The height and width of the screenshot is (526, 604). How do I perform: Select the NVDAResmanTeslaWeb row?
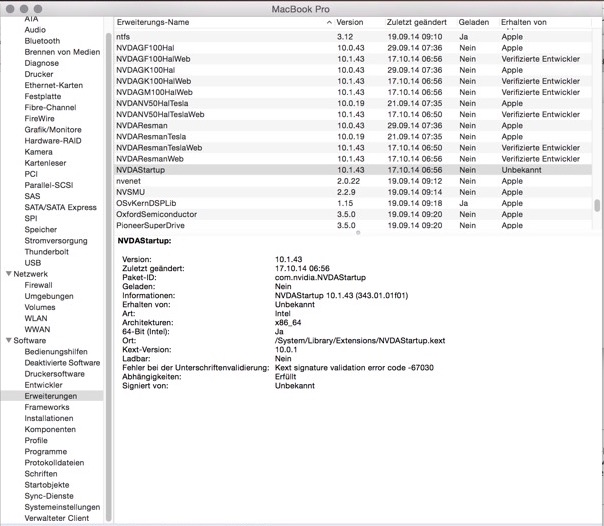(353, 148)
